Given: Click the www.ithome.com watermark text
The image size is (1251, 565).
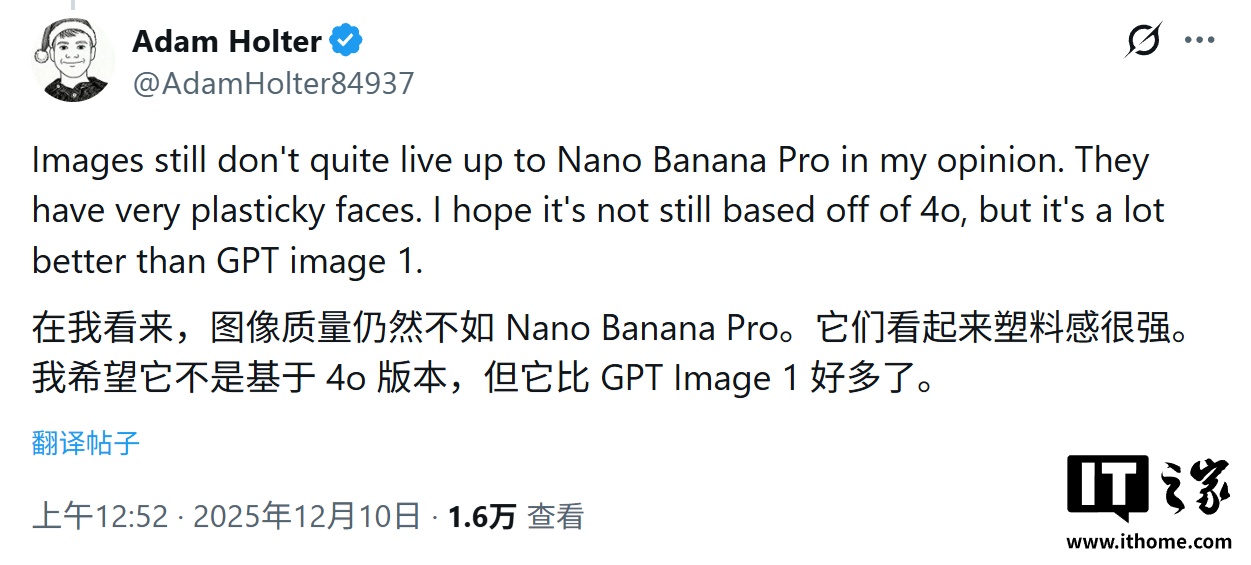Looking at the screenshot, I should pos(1148,542).
